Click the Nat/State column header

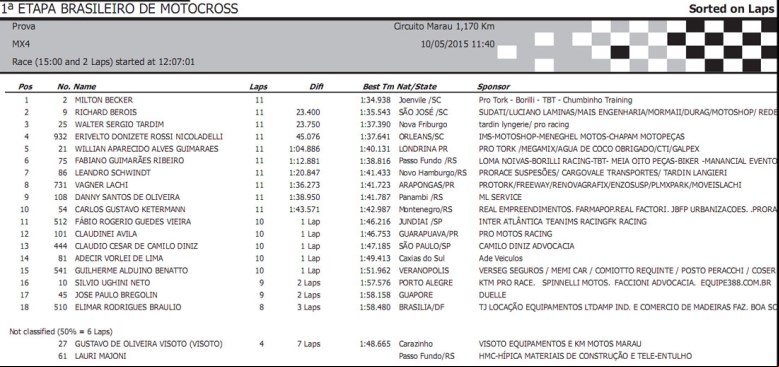[x=416, y=87]
